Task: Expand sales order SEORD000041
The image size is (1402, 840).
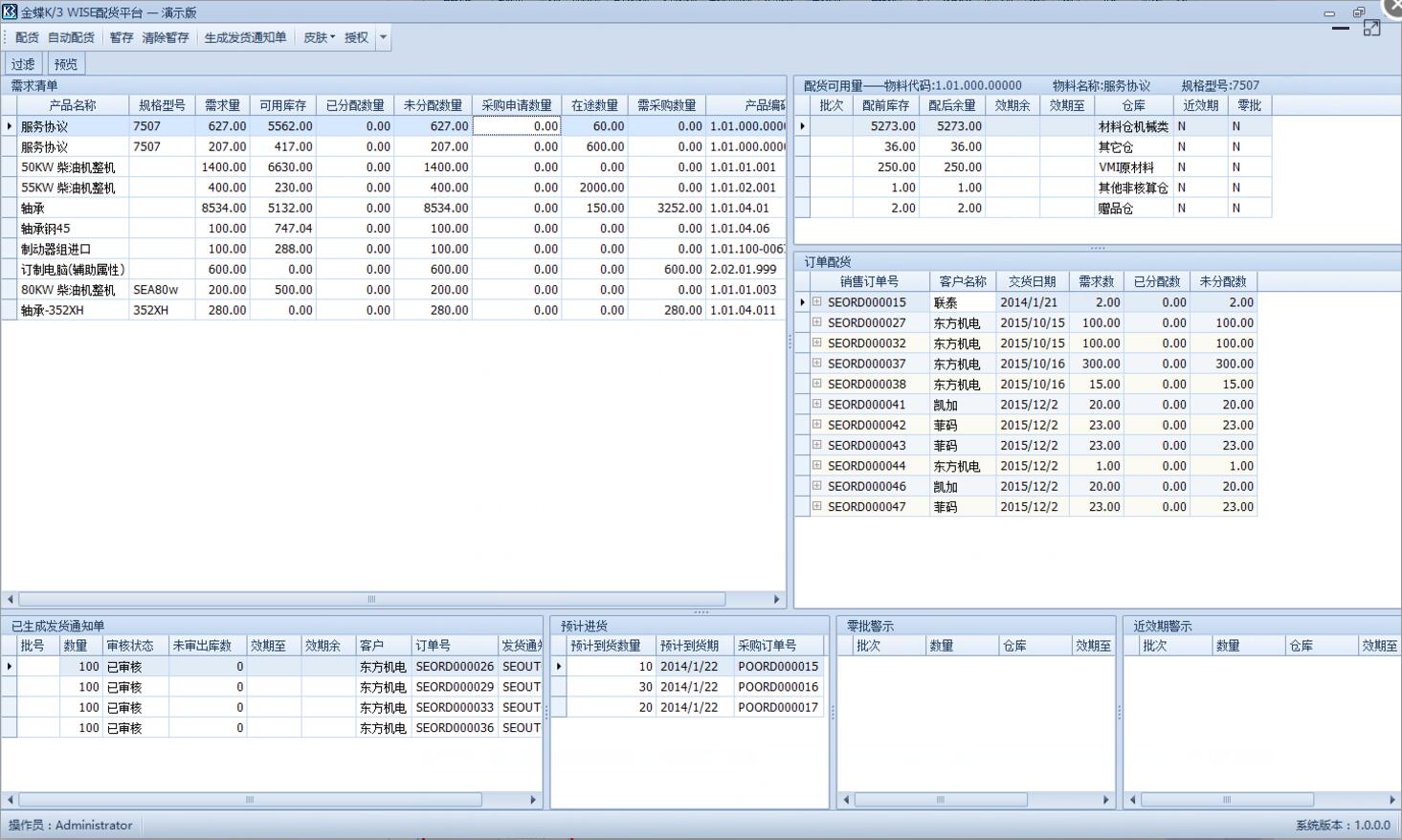Action: point(817,404)
